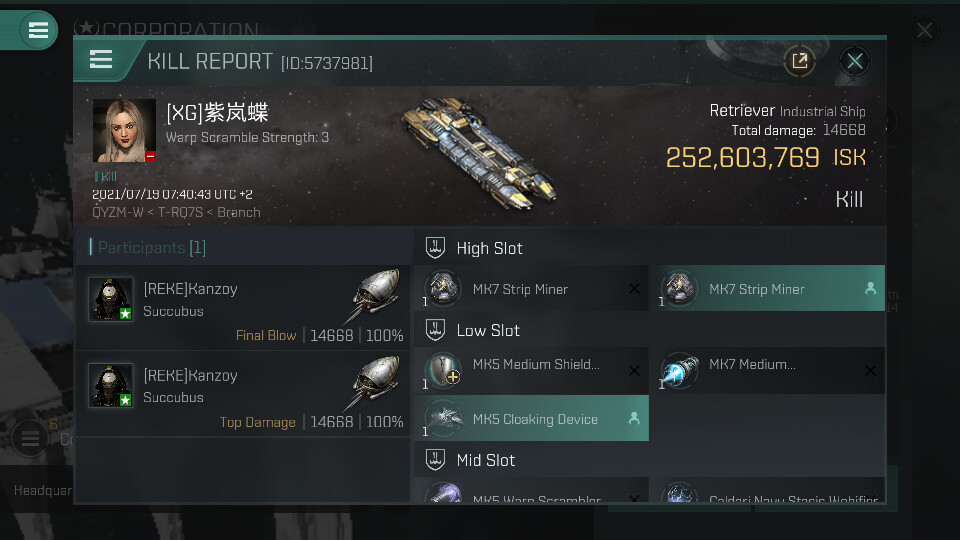Image resolution: width=960 pixels, height=540 pixels.
Task: Select the MK7 Medium low slot module
Action: coord(768,370)
